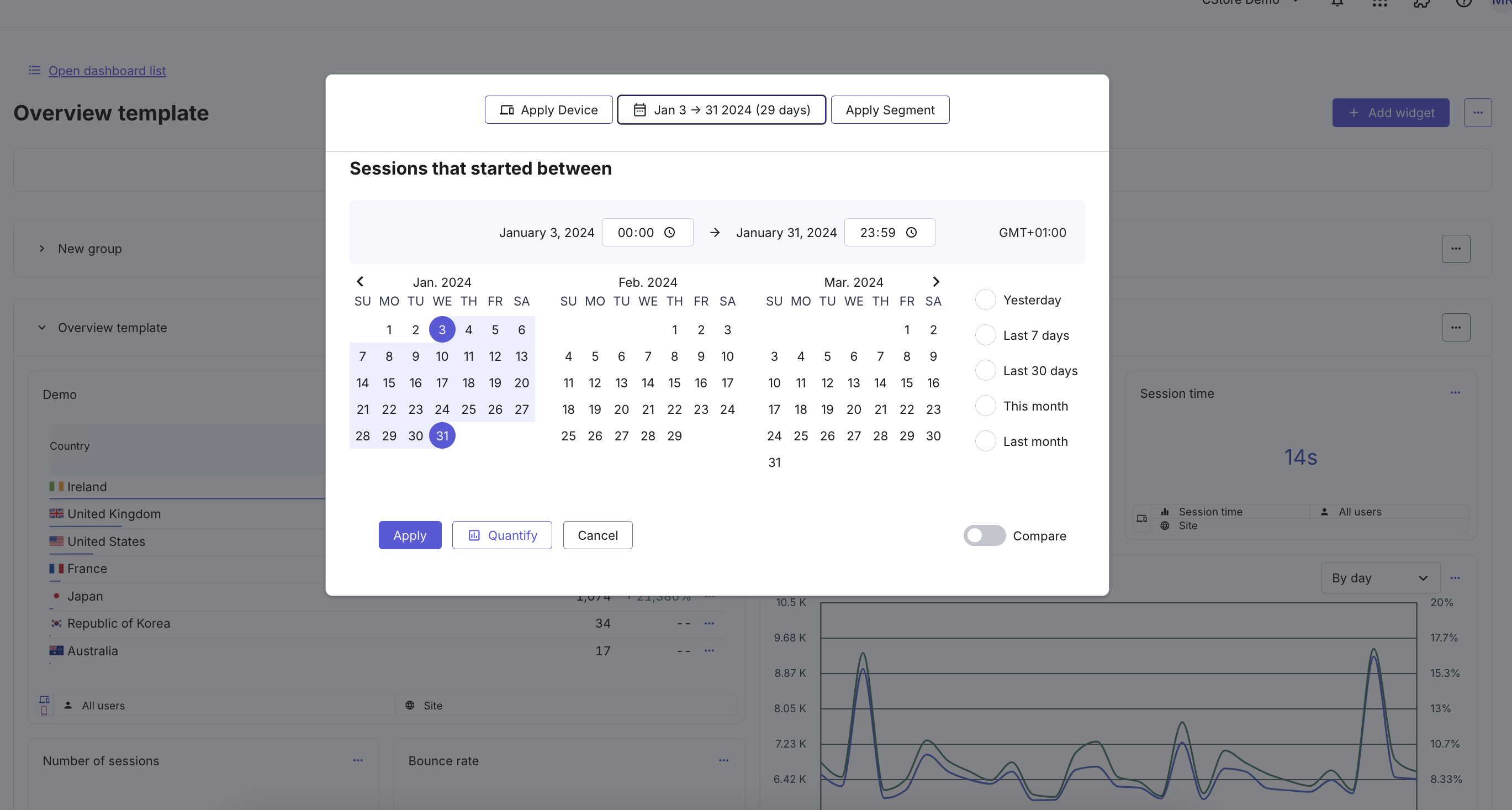Click notifications bell icon

point(1337,3)
